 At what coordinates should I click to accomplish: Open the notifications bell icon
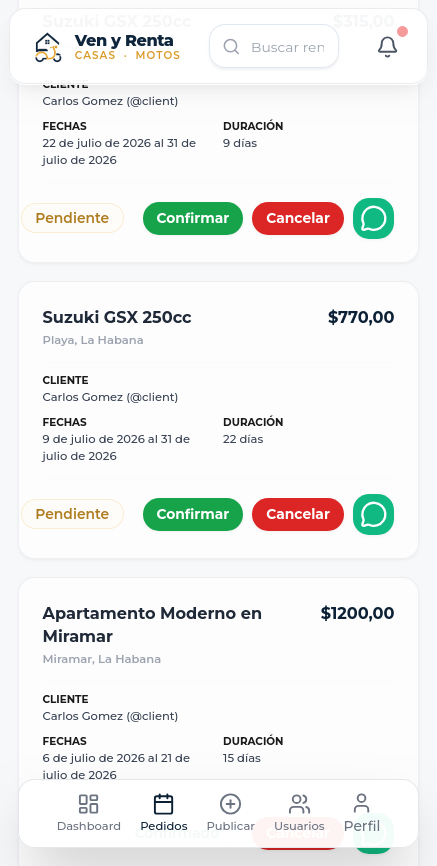[388, 47]
